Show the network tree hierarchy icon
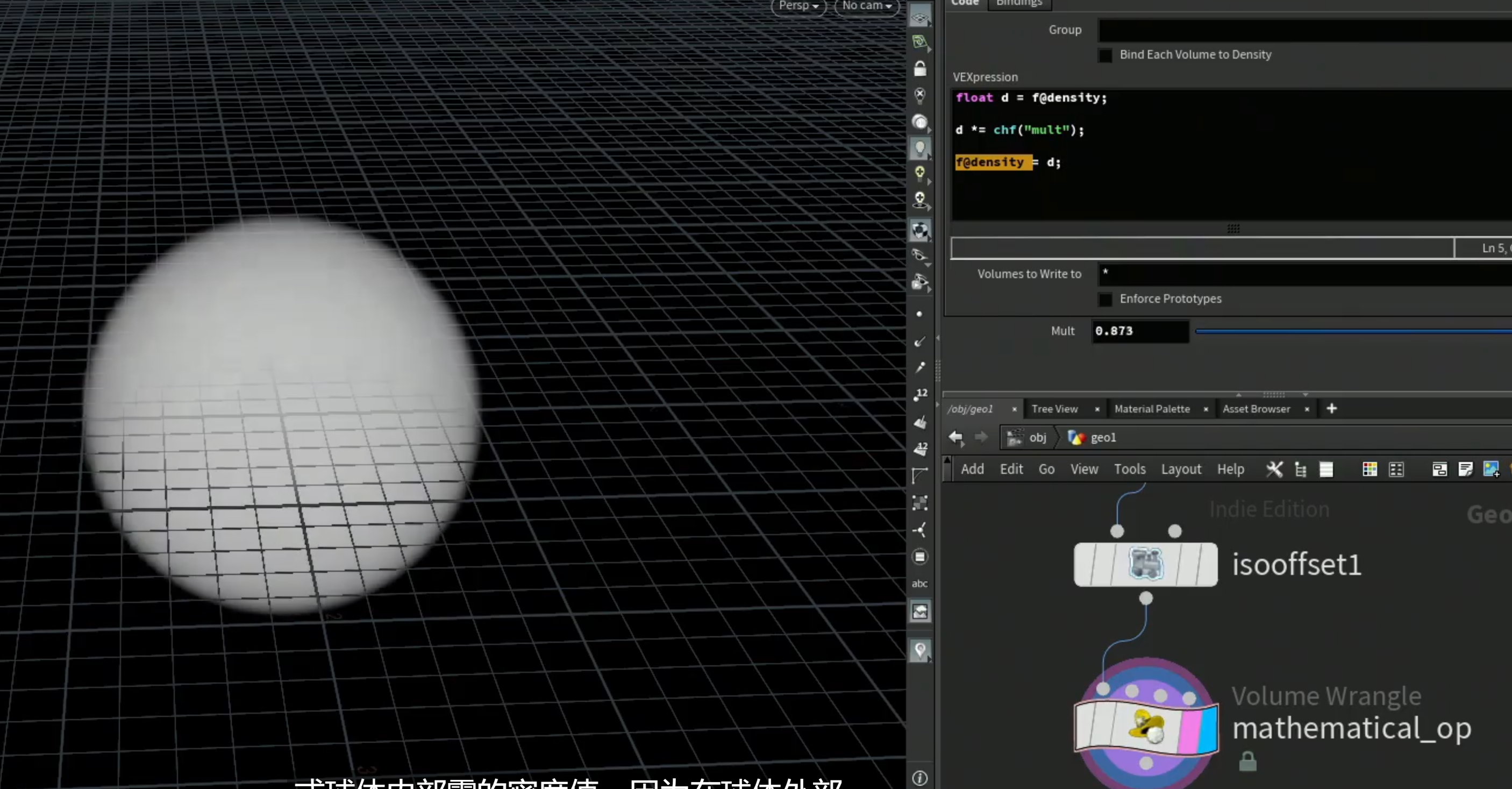1512x789 pixels. (x=1301, y=469)
